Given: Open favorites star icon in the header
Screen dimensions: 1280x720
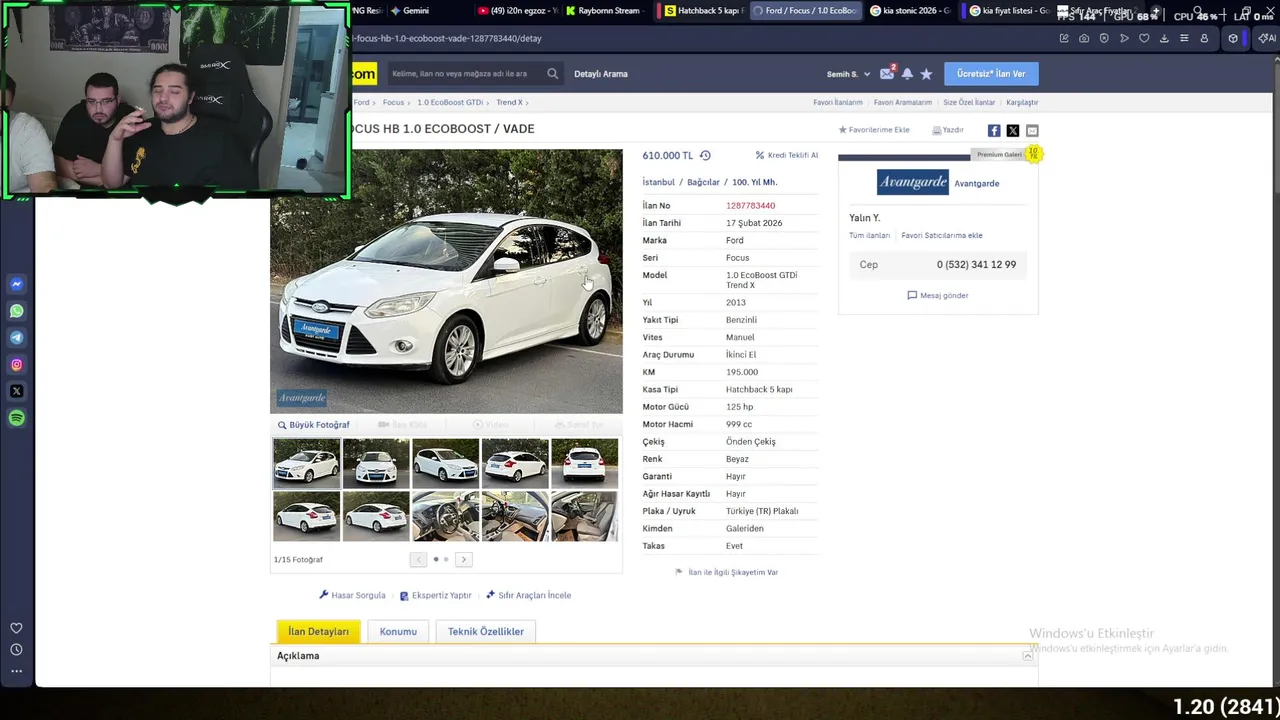Looking at the screenshot, I should (x=926, y=74).
